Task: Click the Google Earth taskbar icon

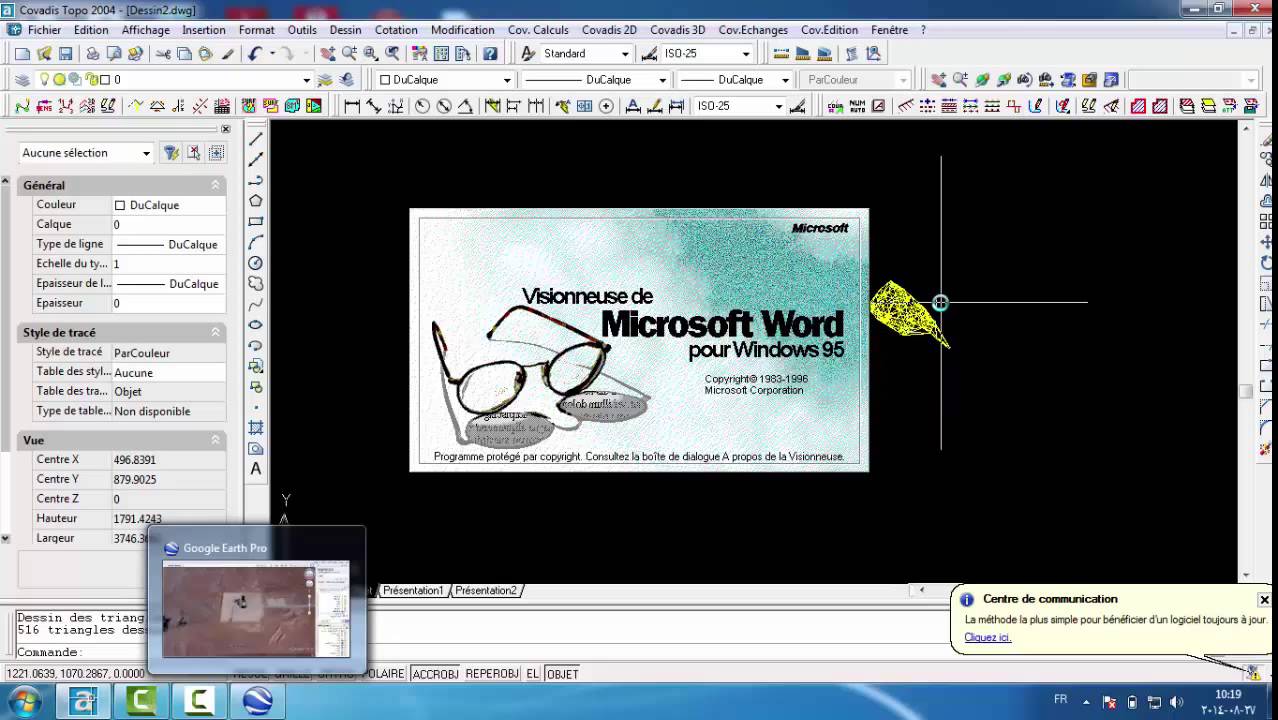Action: (257, 702)
